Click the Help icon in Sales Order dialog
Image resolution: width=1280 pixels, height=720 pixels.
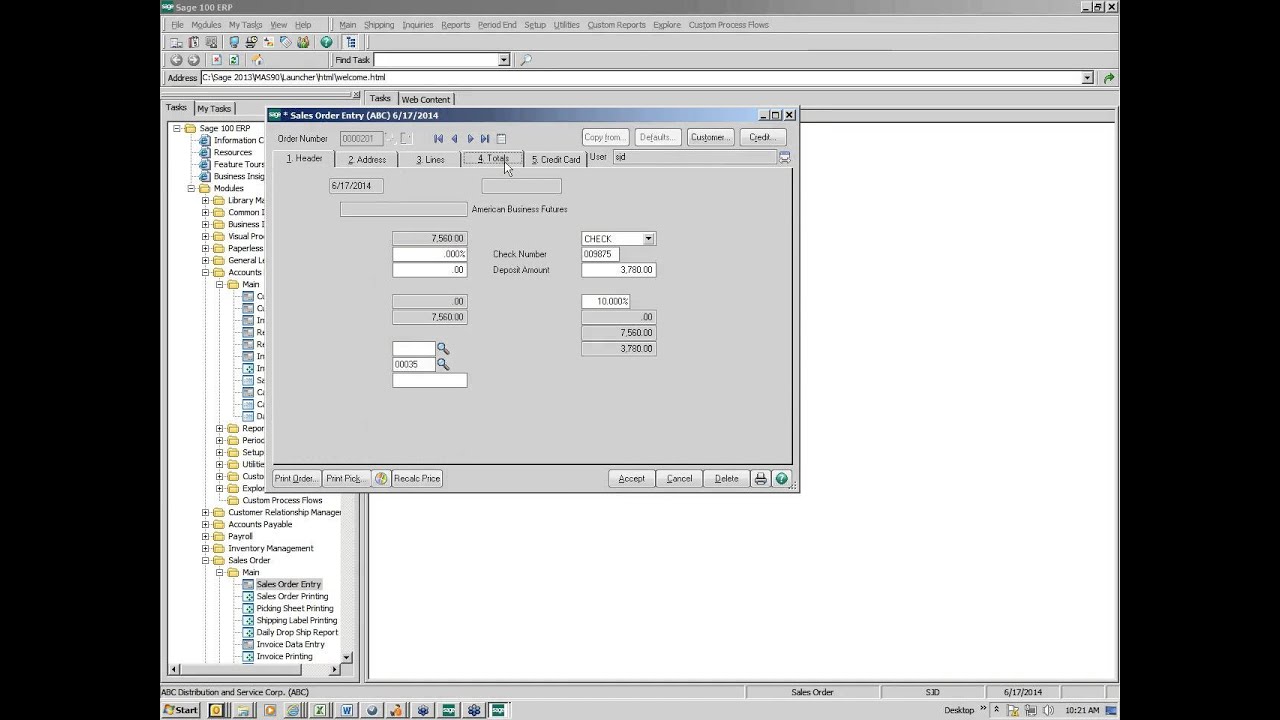pos(782,479)
